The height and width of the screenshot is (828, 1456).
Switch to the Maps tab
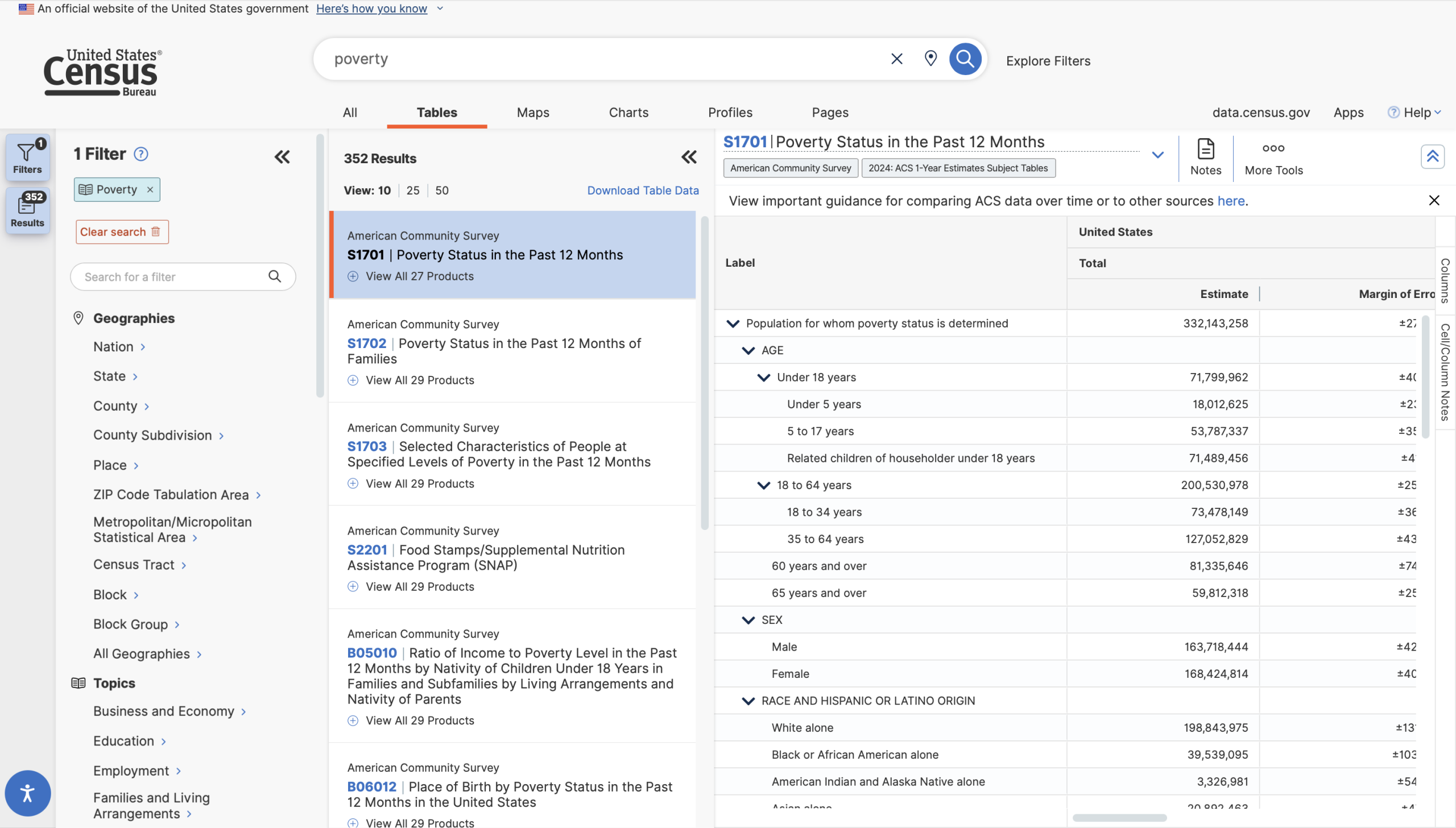tap(532, 113)
